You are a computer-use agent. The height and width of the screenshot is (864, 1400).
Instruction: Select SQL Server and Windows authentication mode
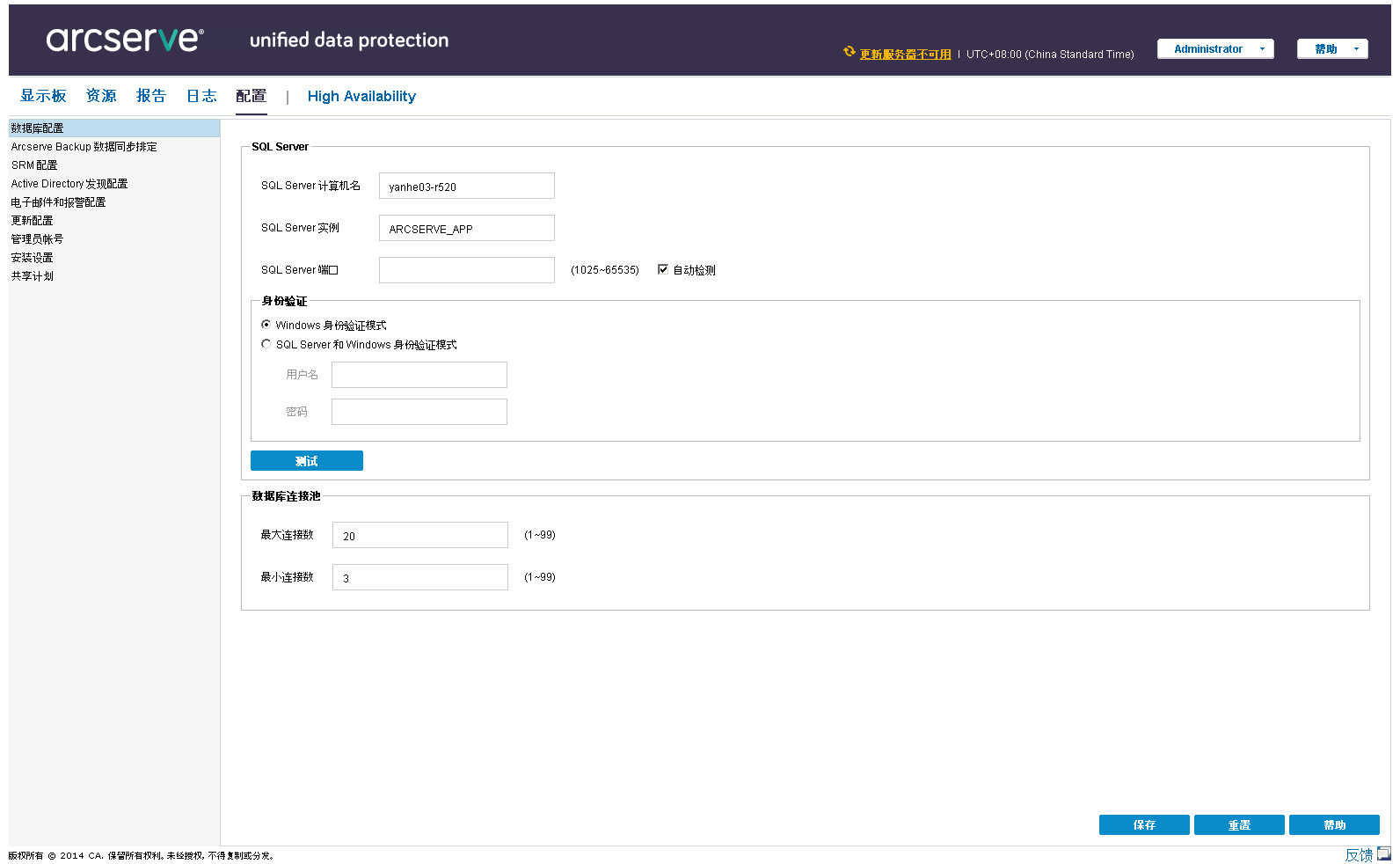(266, 344)
